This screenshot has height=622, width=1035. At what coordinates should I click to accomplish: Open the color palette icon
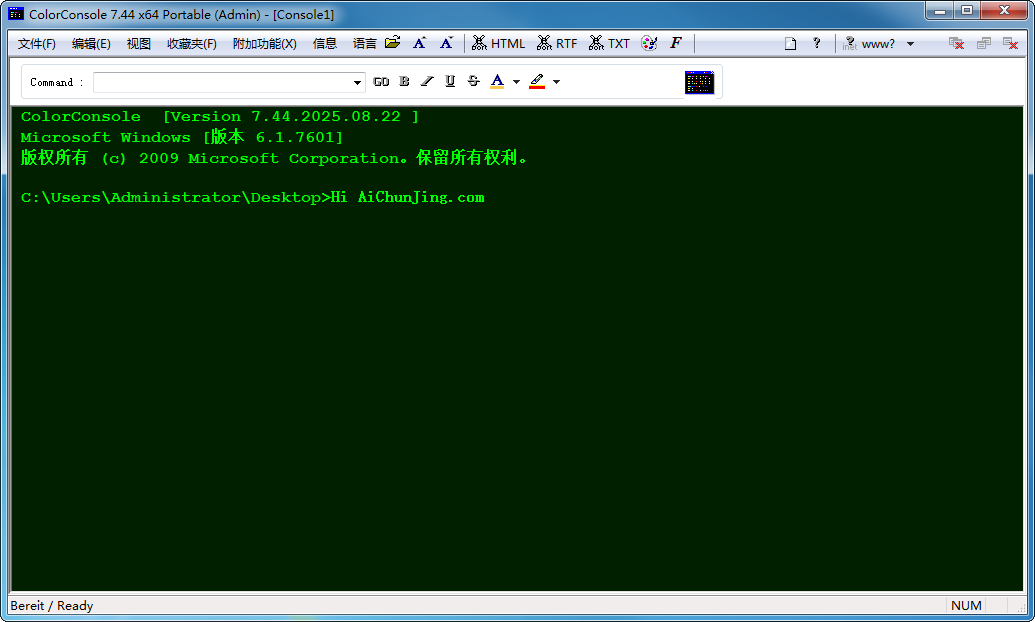point(649,44)
